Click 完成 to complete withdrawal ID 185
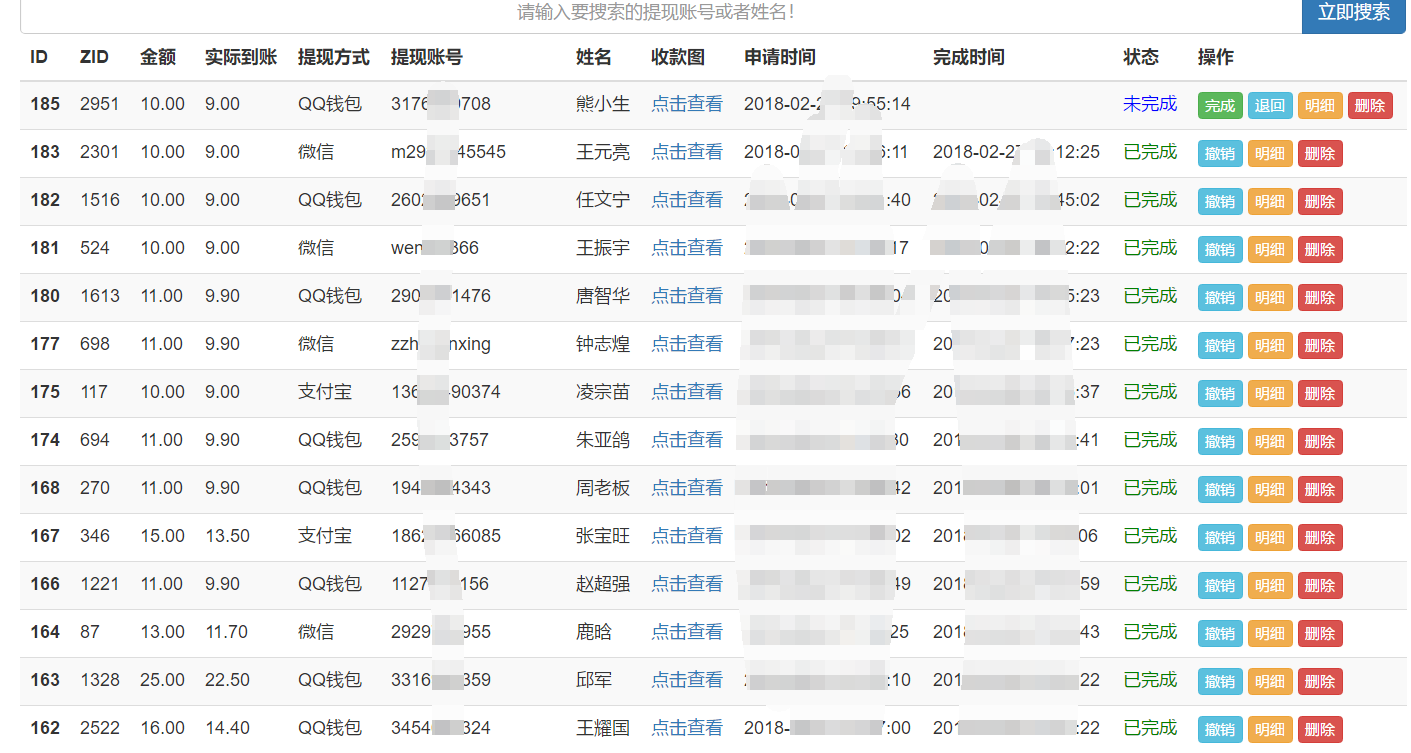The image size is (1411, 753). click(1220, 105)
